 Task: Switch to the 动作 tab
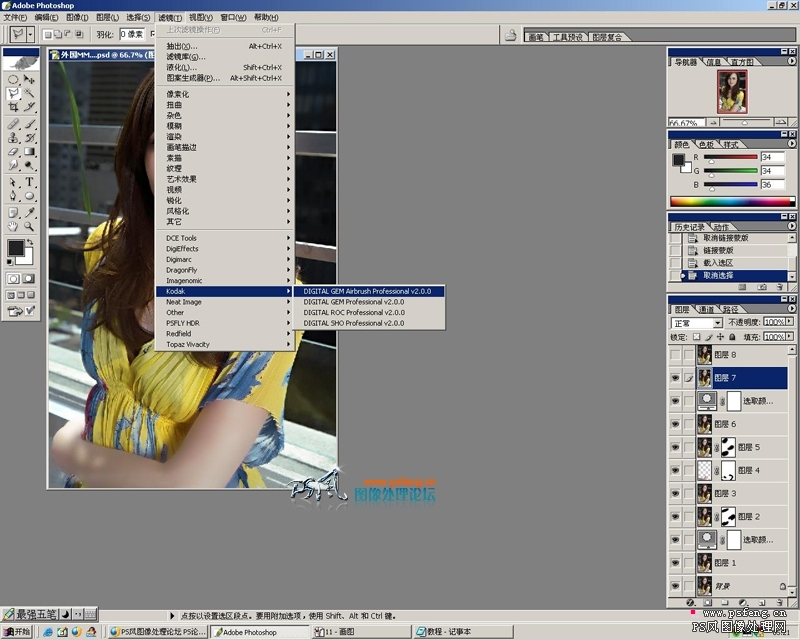721,227
